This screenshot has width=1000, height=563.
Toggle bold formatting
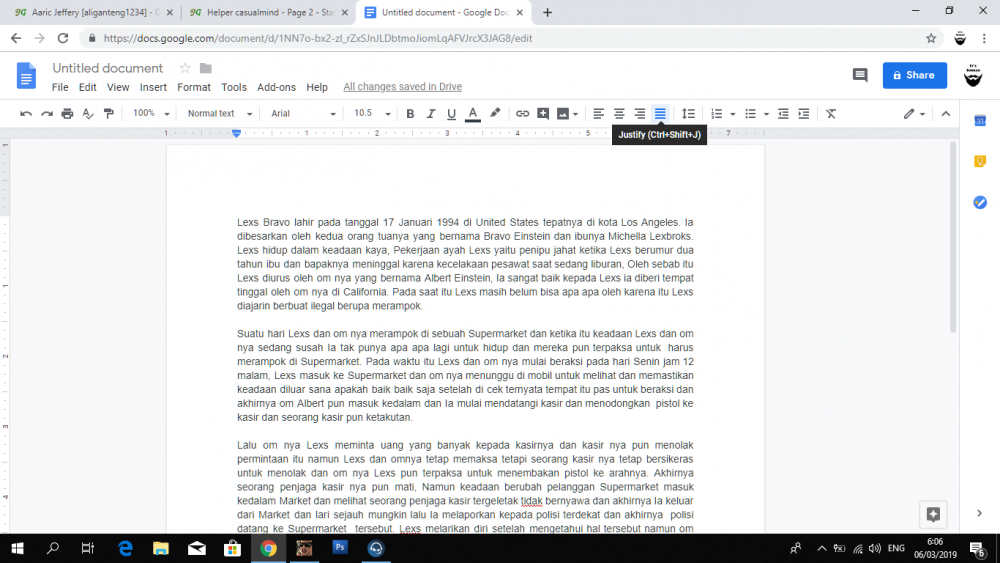[410, 113]
